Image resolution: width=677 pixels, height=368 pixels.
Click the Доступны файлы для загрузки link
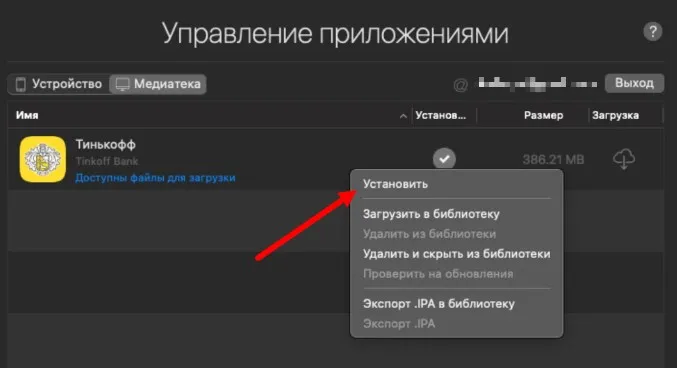pos(155,178)
